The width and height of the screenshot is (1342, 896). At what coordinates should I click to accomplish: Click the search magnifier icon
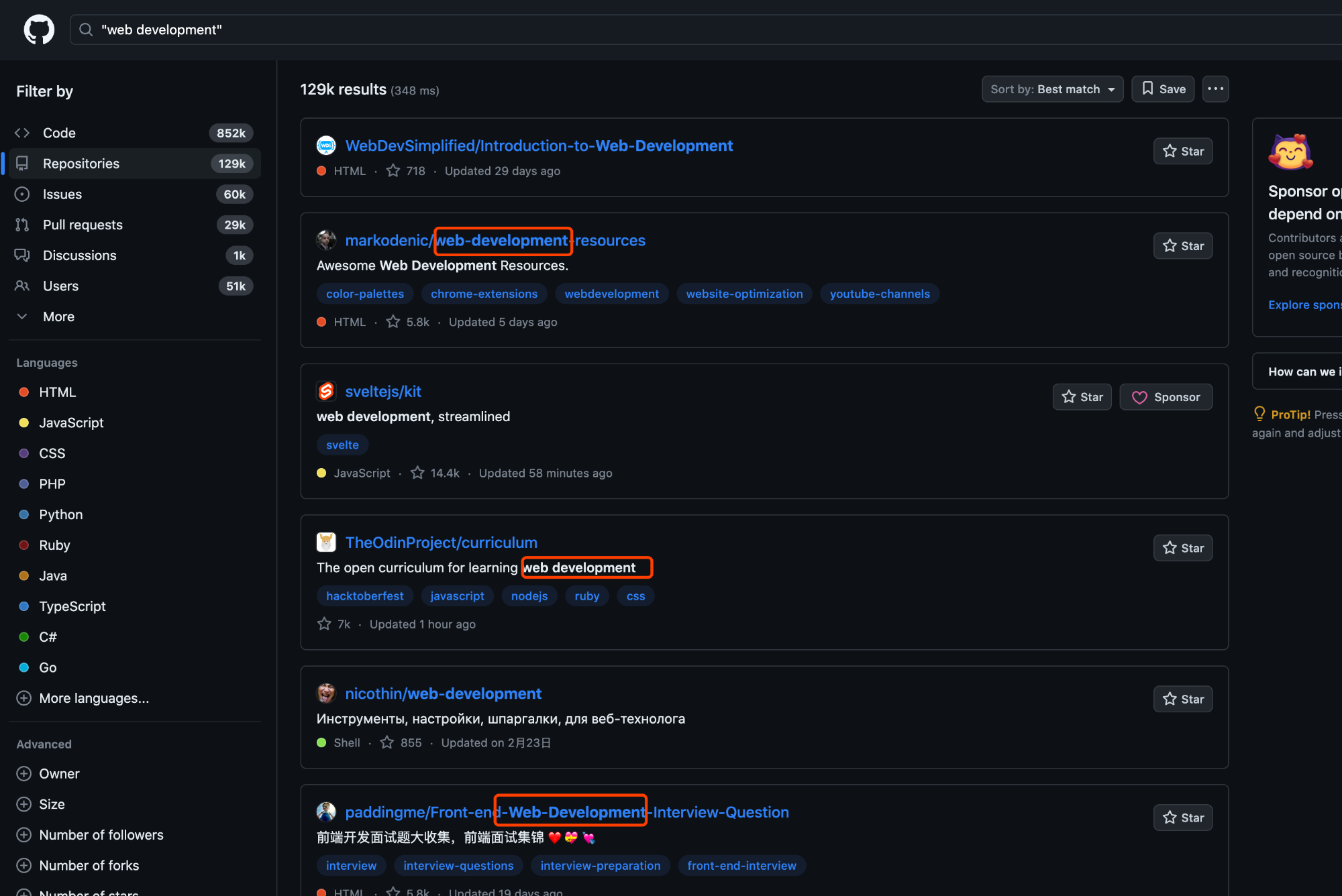(86, 30)
